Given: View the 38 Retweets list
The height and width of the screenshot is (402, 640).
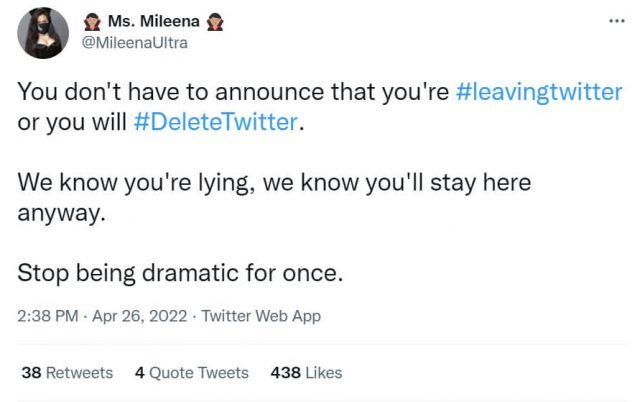Looking at the screenshot, I should pyautogui.click(x=67, y=373).
